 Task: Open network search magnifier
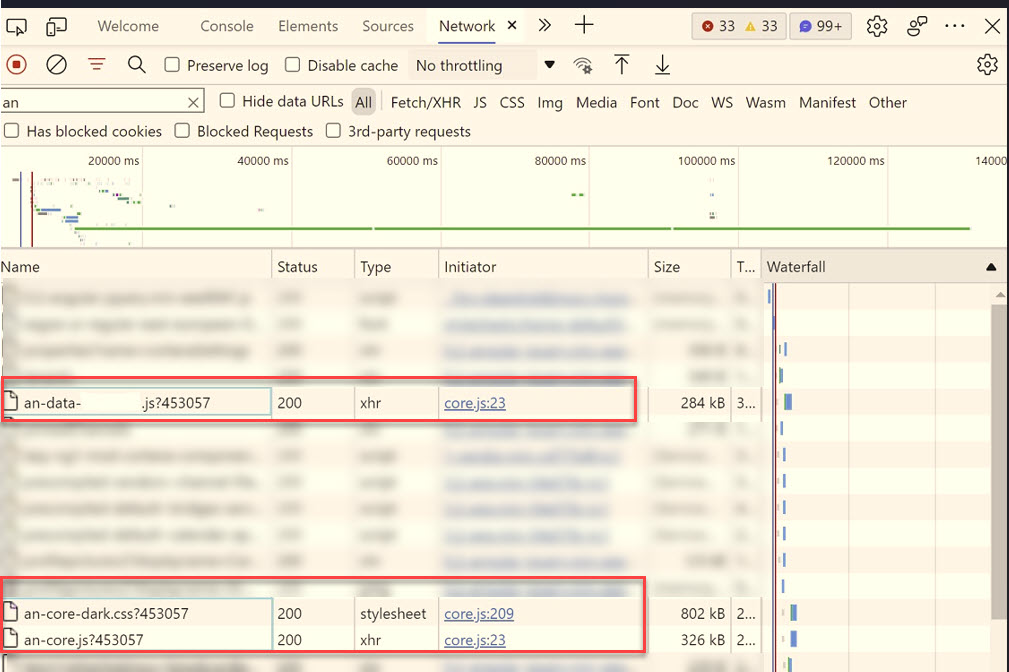click(x=136, y=64)
